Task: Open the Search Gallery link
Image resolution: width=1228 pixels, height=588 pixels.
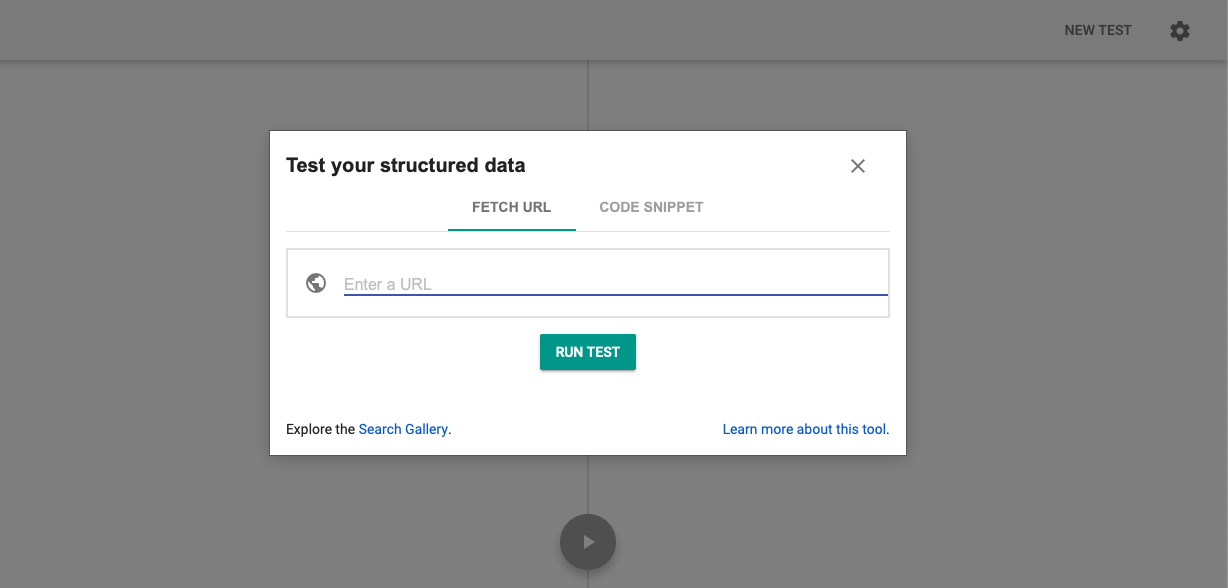Action: click(x=403, y=429)
